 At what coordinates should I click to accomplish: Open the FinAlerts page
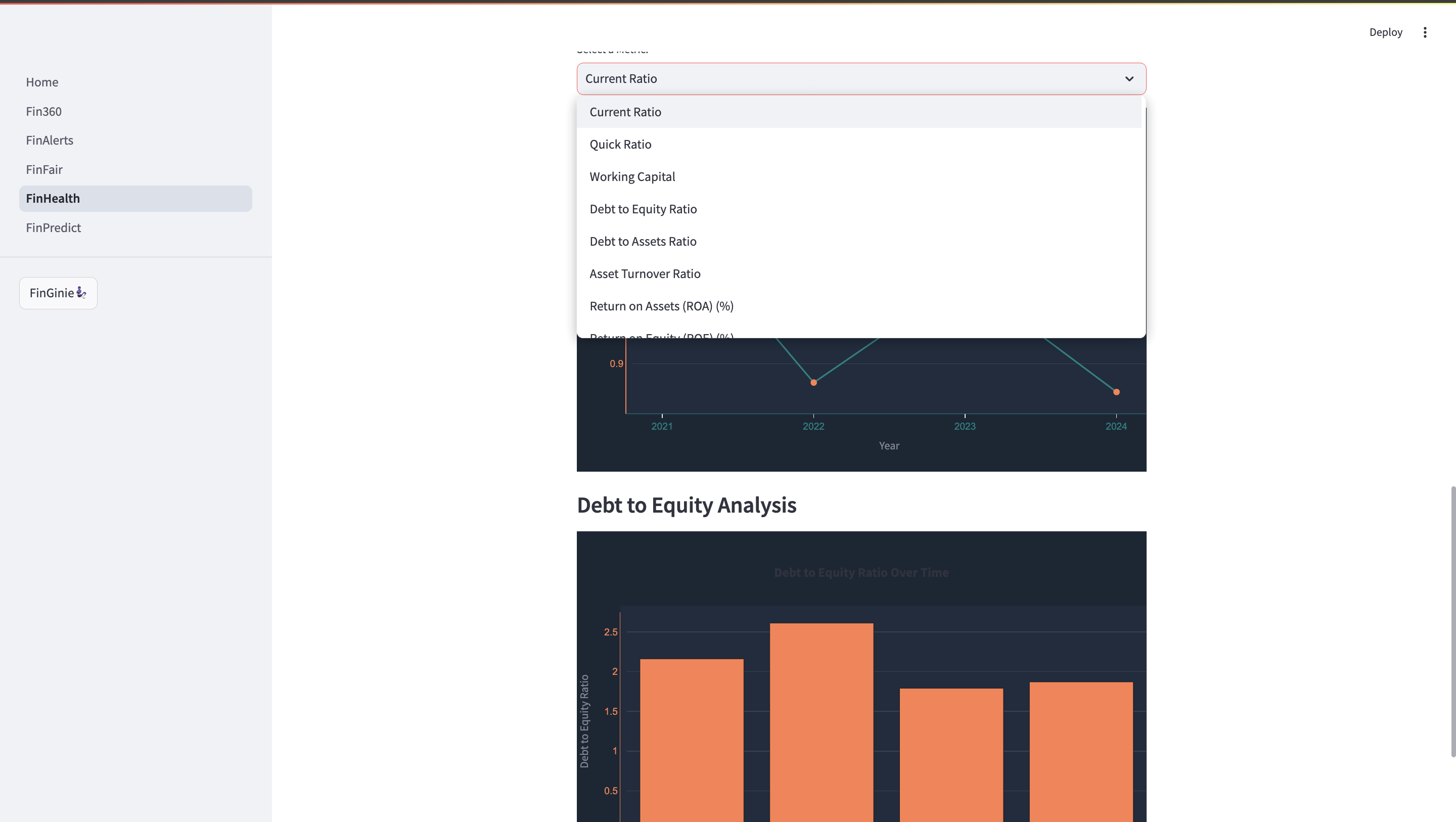[49, 140]
